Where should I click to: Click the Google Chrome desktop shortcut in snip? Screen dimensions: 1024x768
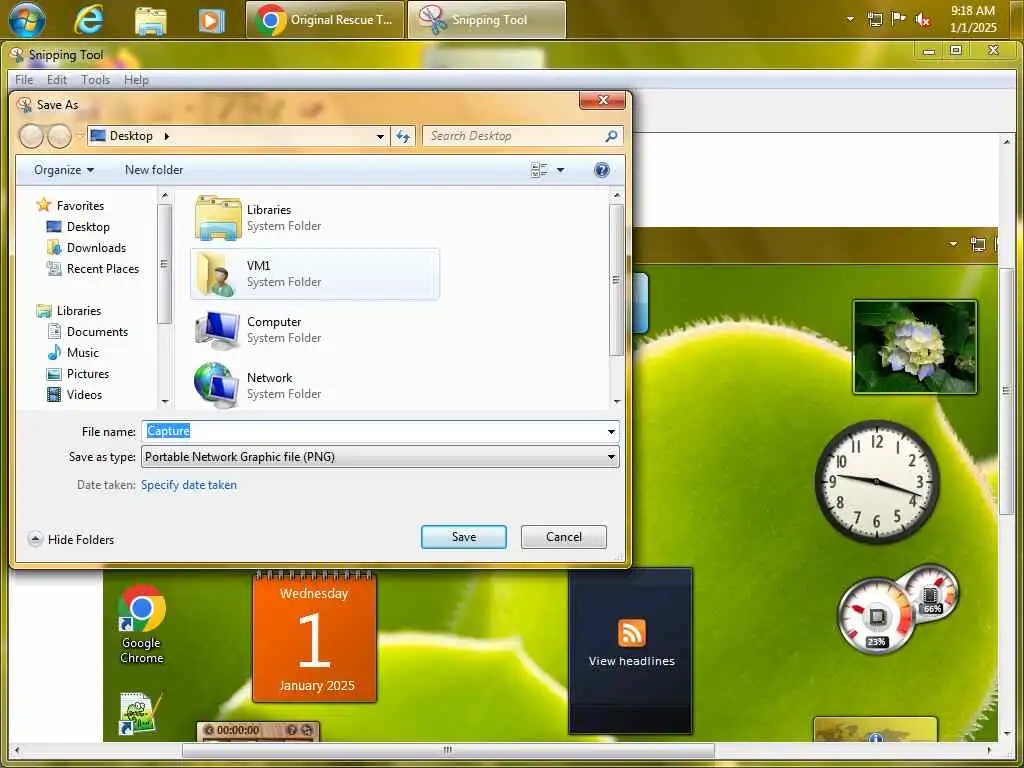click(x=142, y=624)
